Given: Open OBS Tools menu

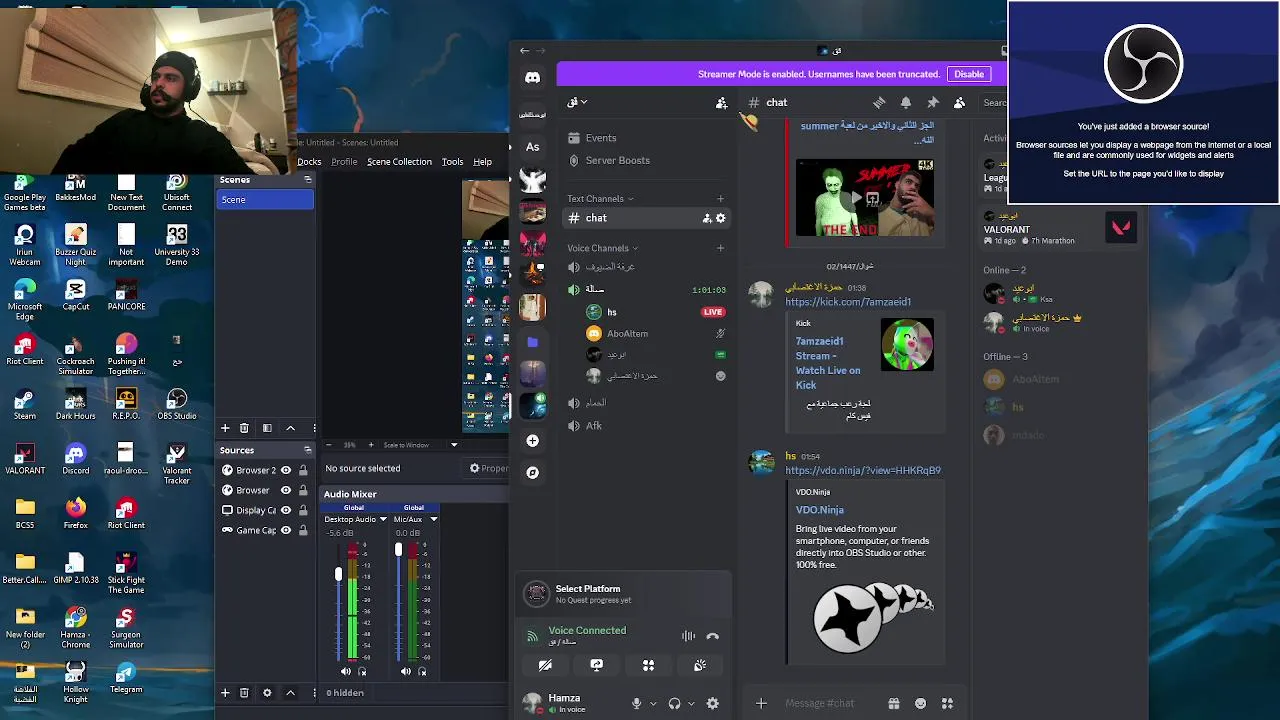Looking at the screenshot, I should click(x=453, y=162).
